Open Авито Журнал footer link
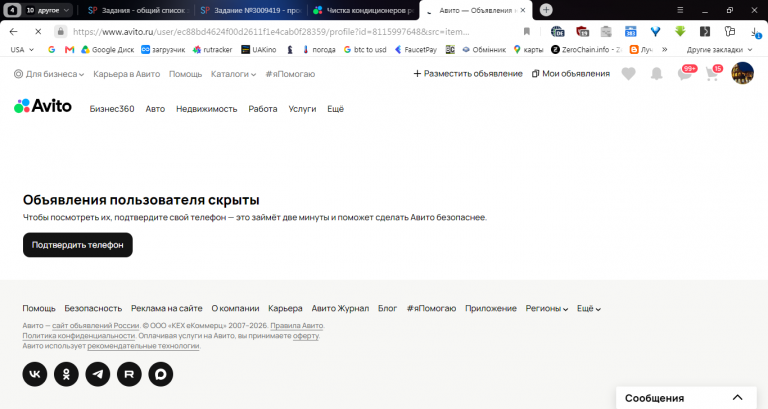 coord(340,308)
